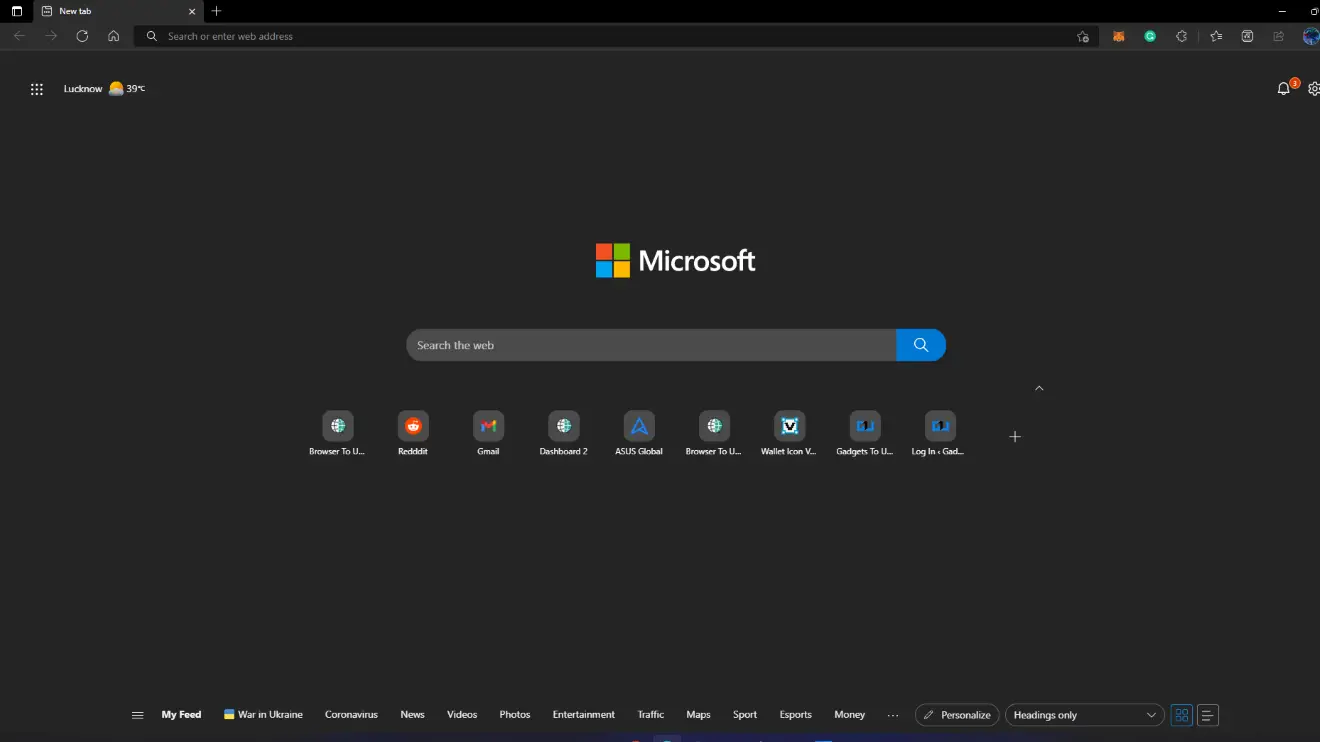Image resolution: width=1320 pixels, height=742 pixels.
Task: Click the 39°C temperature reading
Action: pos(136,89)
